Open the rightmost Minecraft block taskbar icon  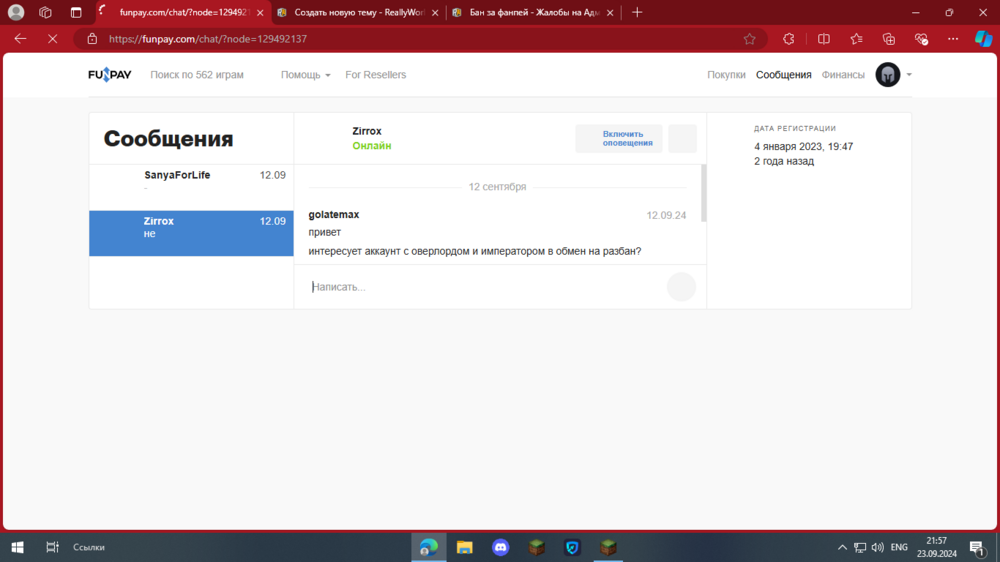click(x=608, y=547)
